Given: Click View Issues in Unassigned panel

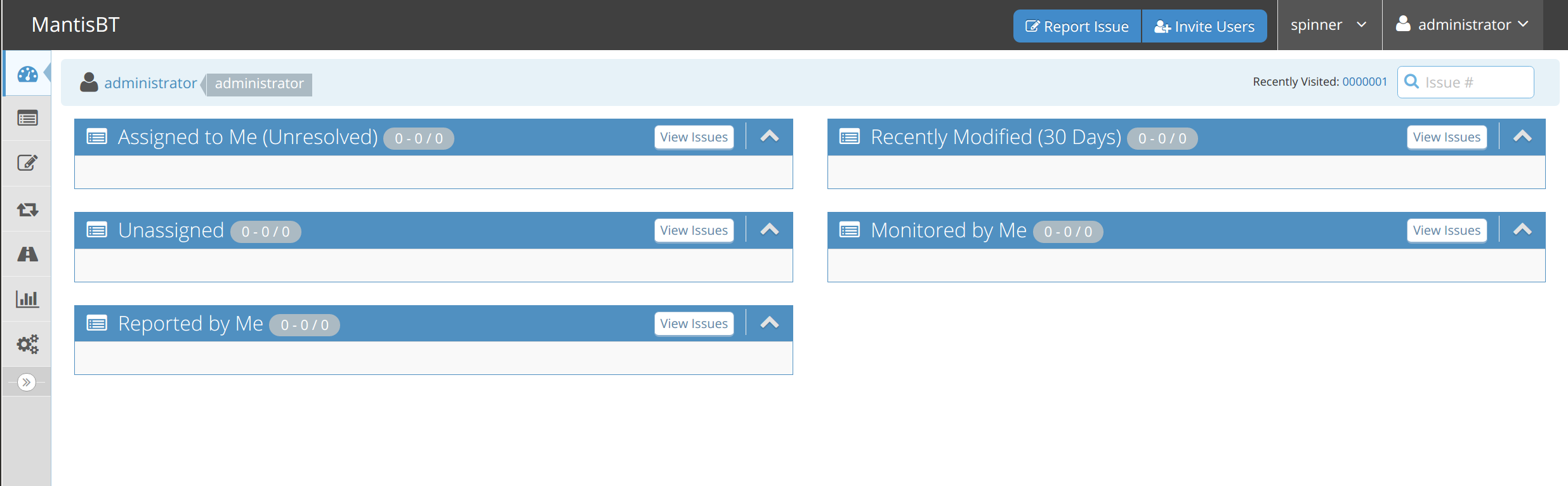Looking at the screenshot, I should [x=694, y=230].
